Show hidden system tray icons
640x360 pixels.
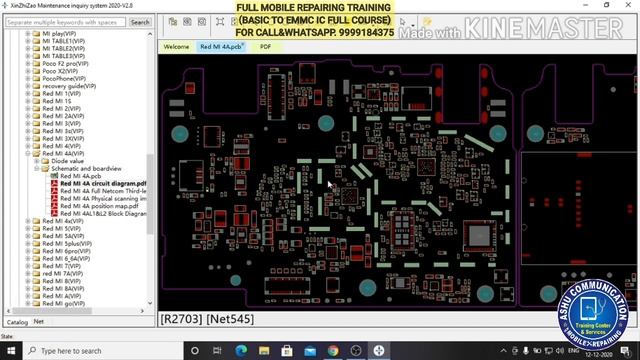click(x=503, y=351)
